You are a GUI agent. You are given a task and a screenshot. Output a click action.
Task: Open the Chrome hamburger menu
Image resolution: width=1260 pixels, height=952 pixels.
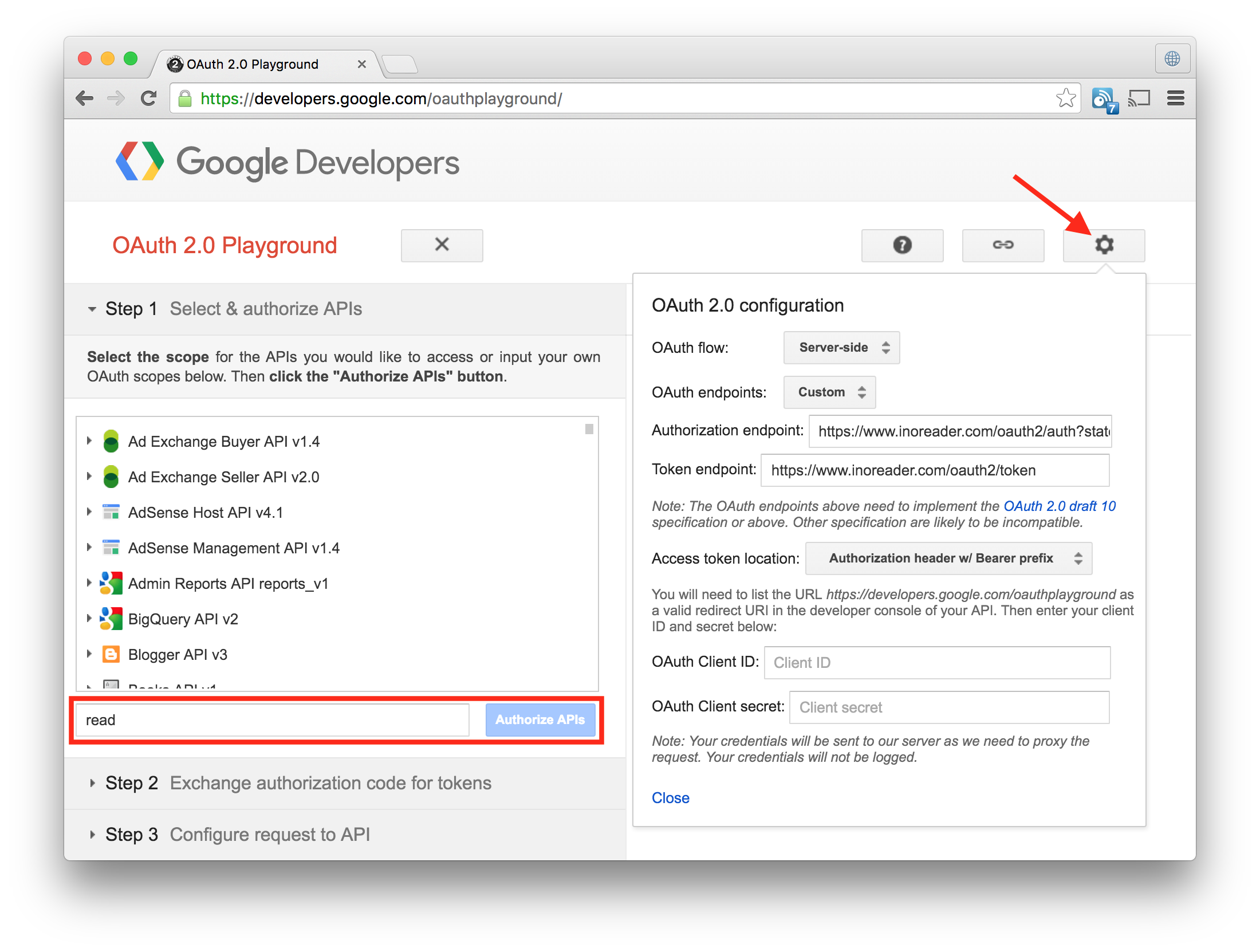click(1175, 99)
